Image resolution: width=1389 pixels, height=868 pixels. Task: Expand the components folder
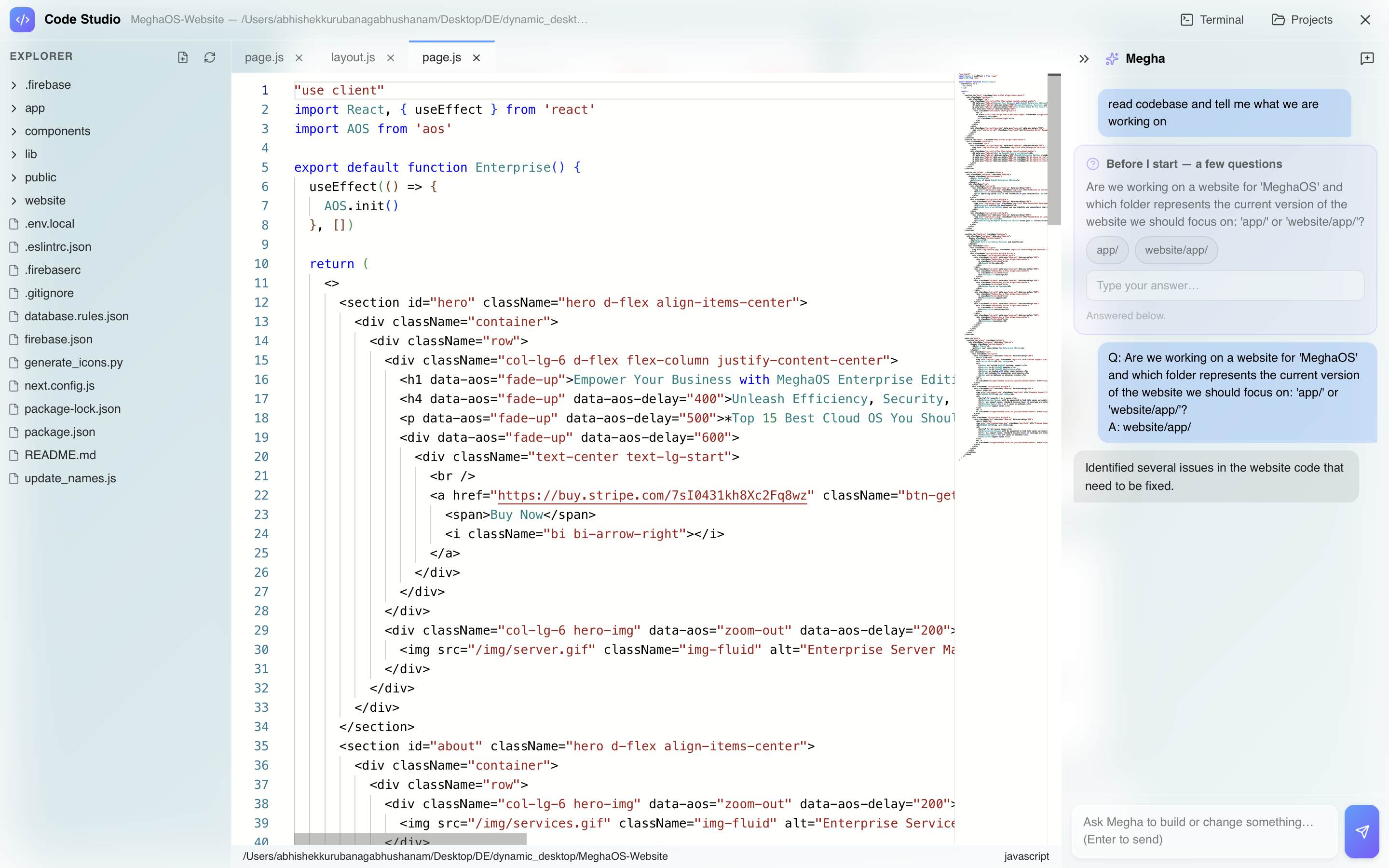(x=115, y=131)
